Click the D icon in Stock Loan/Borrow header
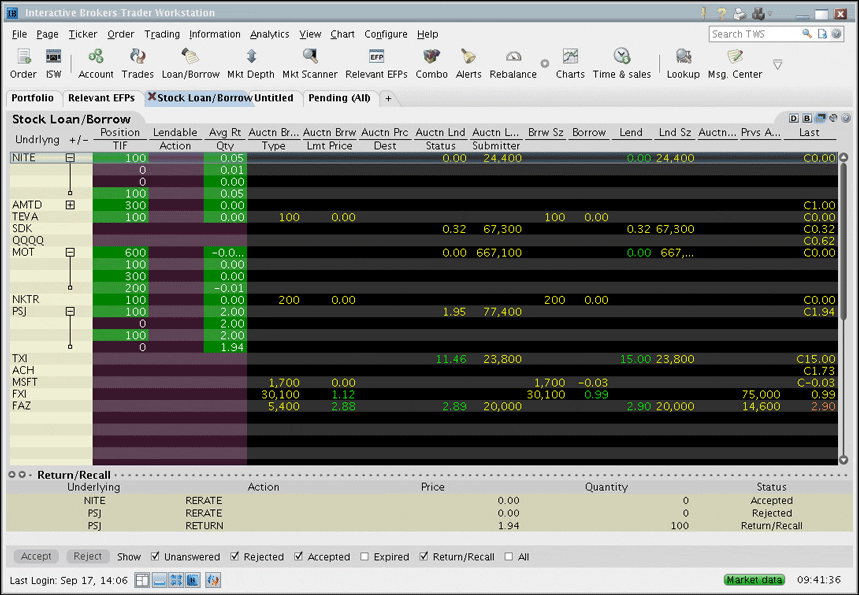This screenshot has height=595, width=859. point(794,118)
